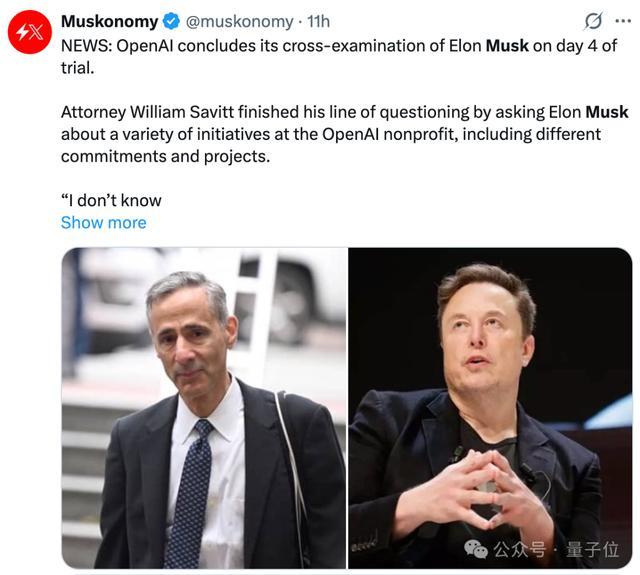
Task: Open the Muskonomy profile avatar
Action: (30, 32)
